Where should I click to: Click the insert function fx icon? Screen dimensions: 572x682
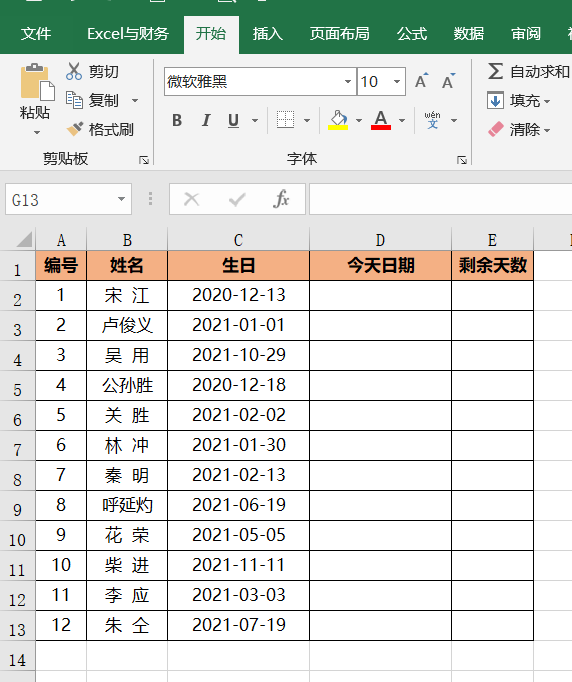pos(281,200)
